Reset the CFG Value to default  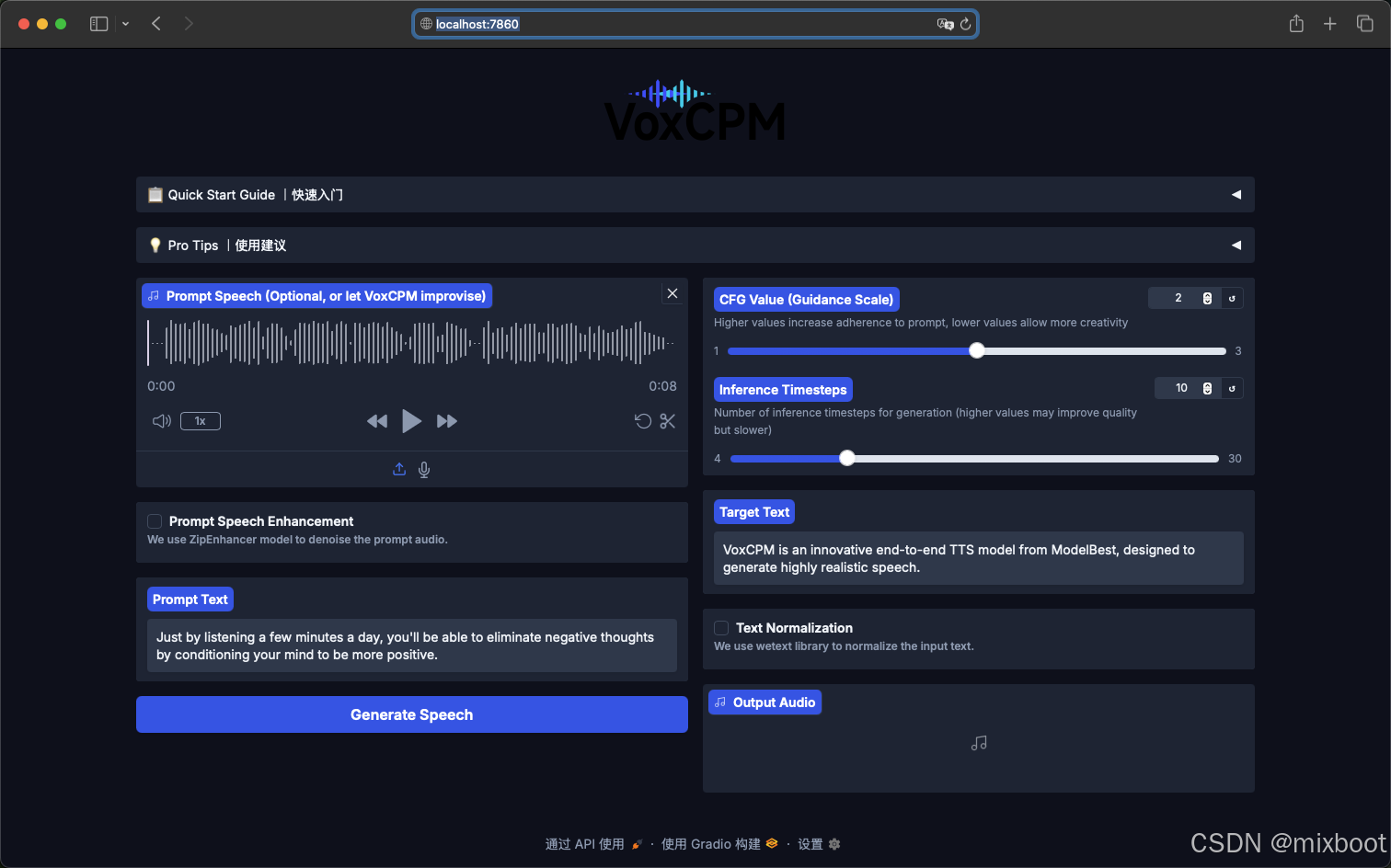pyautogui.click(x=1232, y=298)
